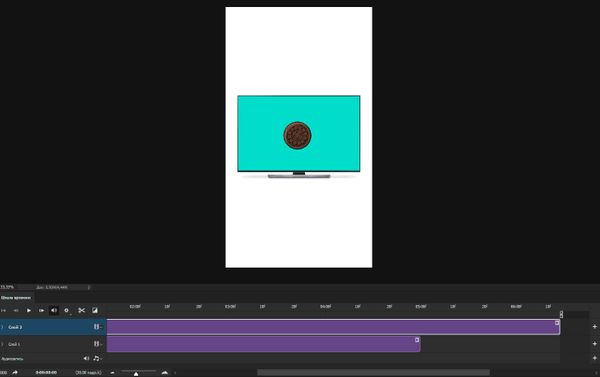
Task: Click the 05:00f mark on ruler
Action: coord(421,307)
